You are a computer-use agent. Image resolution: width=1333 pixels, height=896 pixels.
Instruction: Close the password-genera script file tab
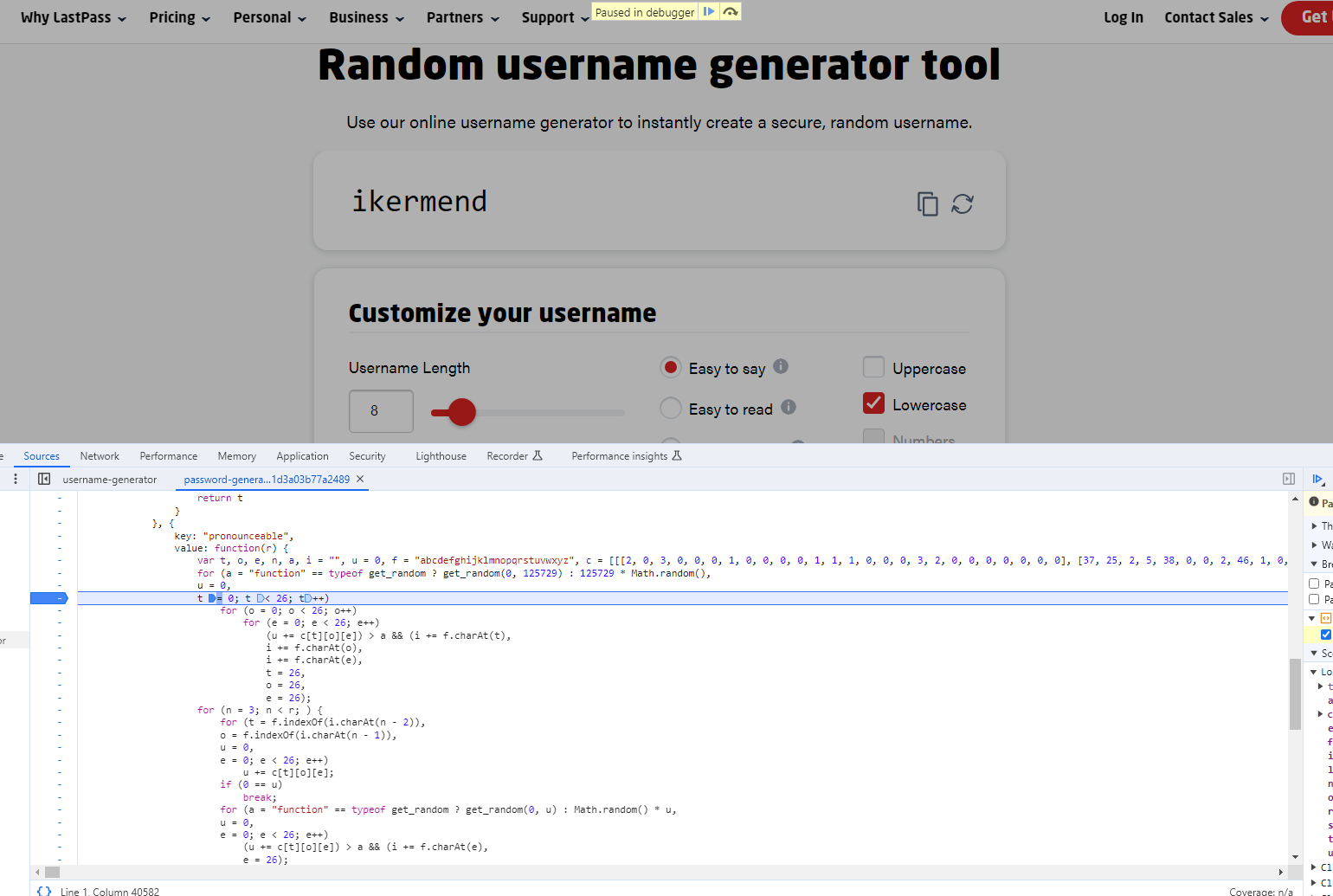point(360,479)
